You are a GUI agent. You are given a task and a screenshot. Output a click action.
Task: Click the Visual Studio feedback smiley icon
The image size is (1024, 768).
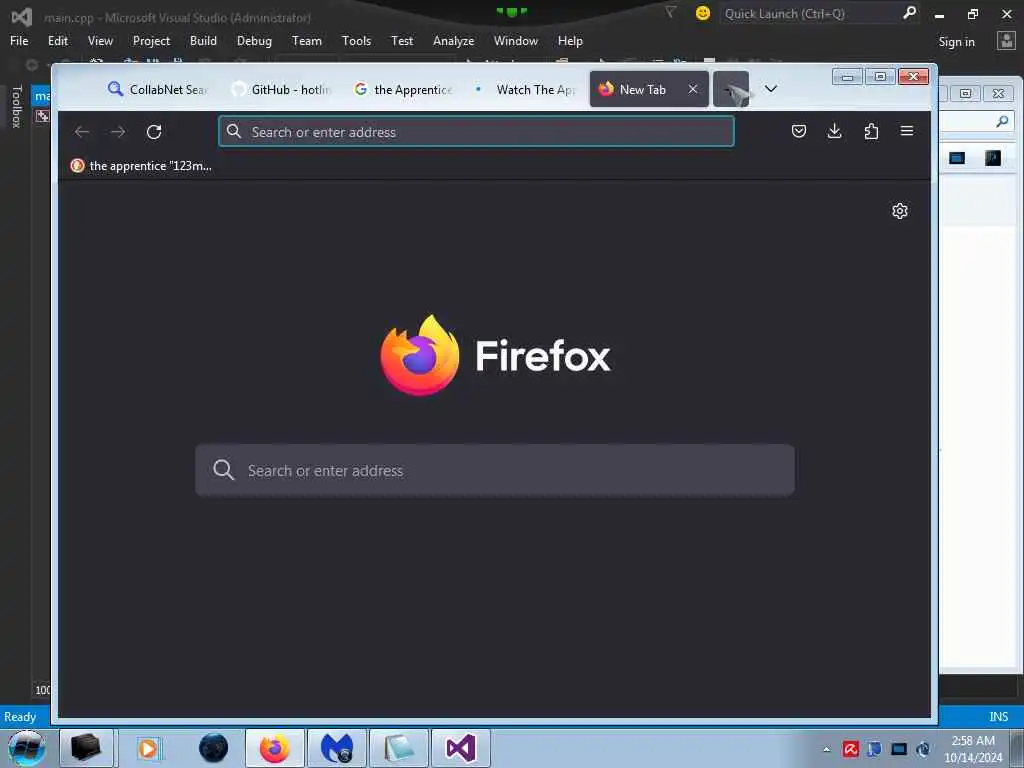point(703,13)
